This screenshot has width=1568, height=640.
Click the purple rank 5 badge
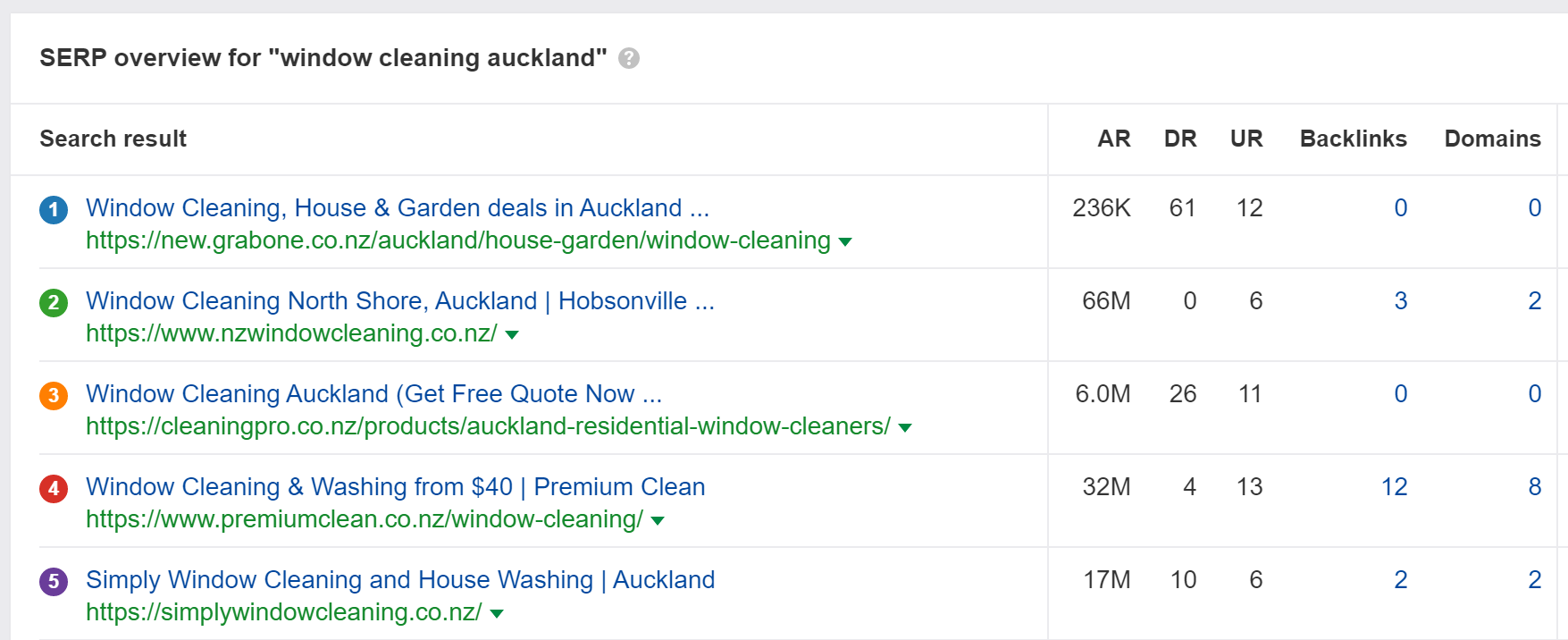coord(54,582)
